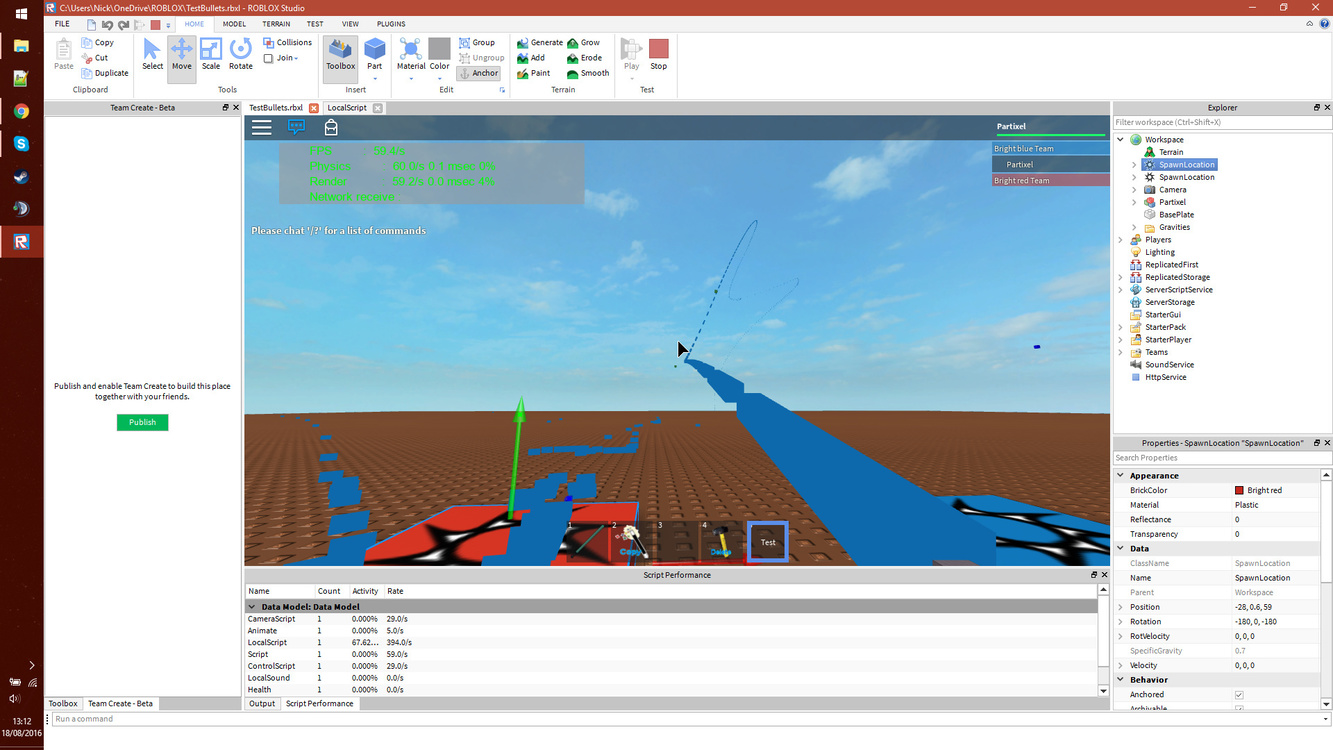Switch to the TERRAIN ribbon tab
The height and width of the screenshot is (750, 1333).
(276, 24)
